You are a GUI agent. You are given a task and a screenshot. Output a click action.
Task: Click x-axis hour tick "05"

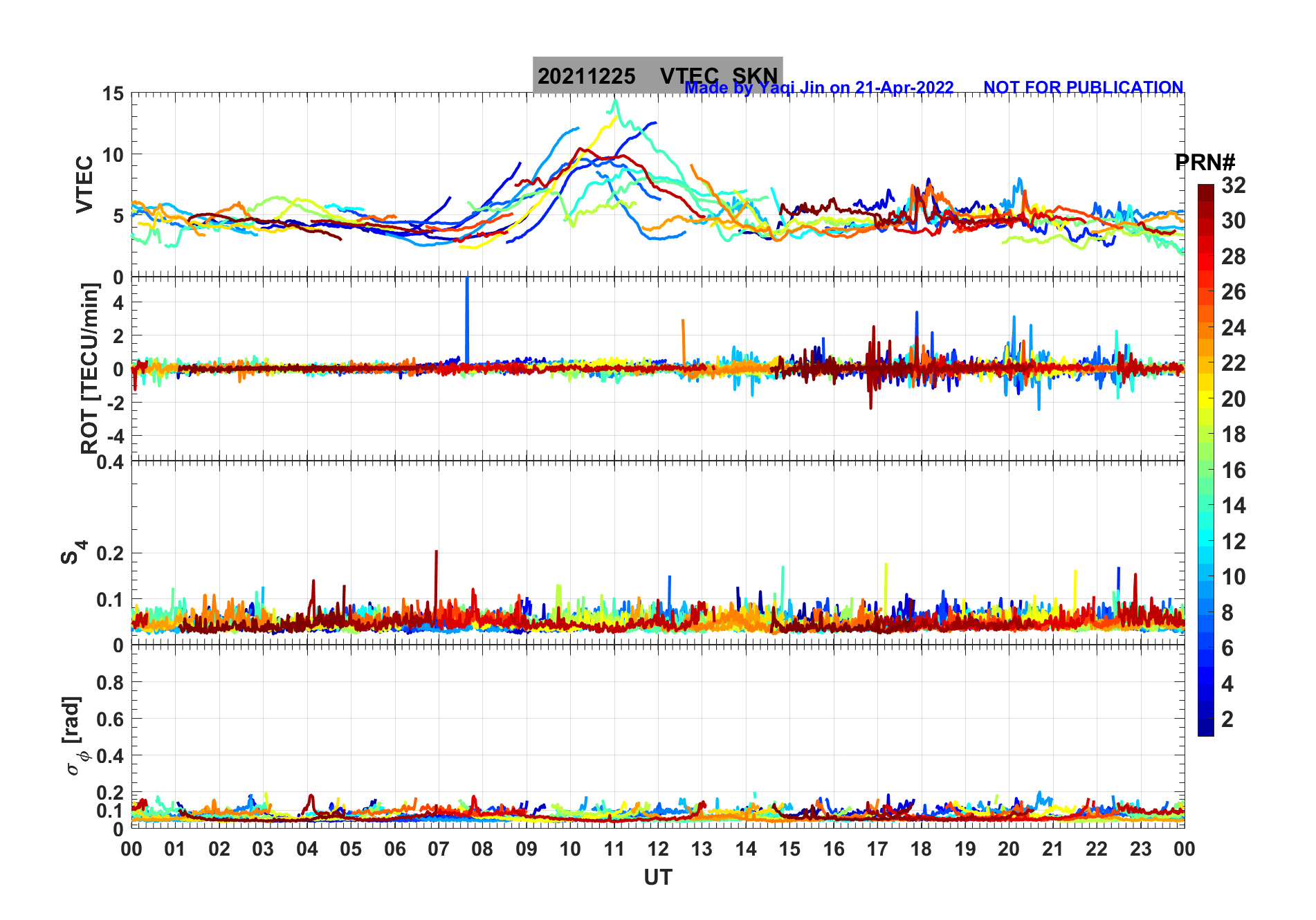tap(351, 849)
